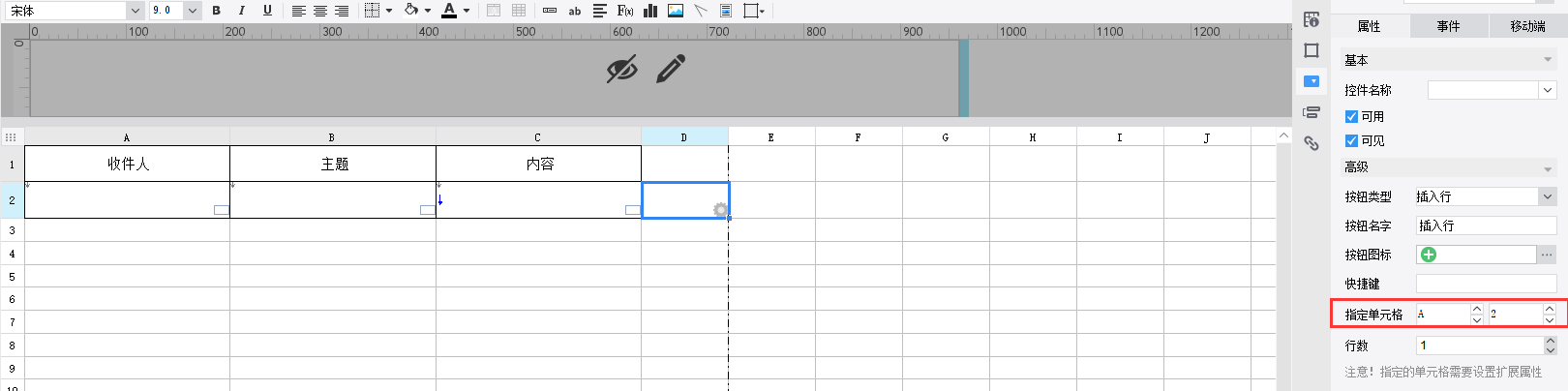1568x391 pixels.
Task: Insert floating element
Action: click(x=751, y=11)
